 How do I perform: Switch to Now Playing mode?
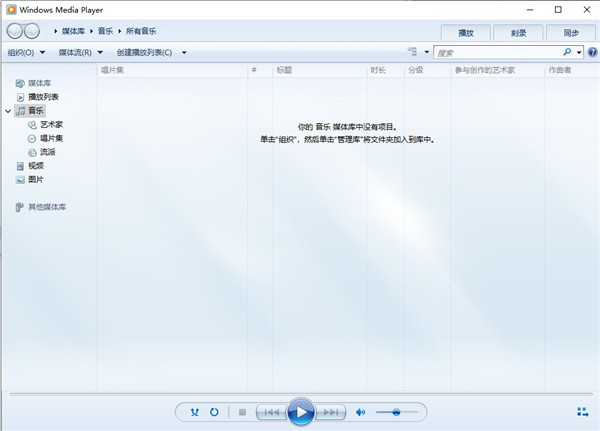coord(582,412)
